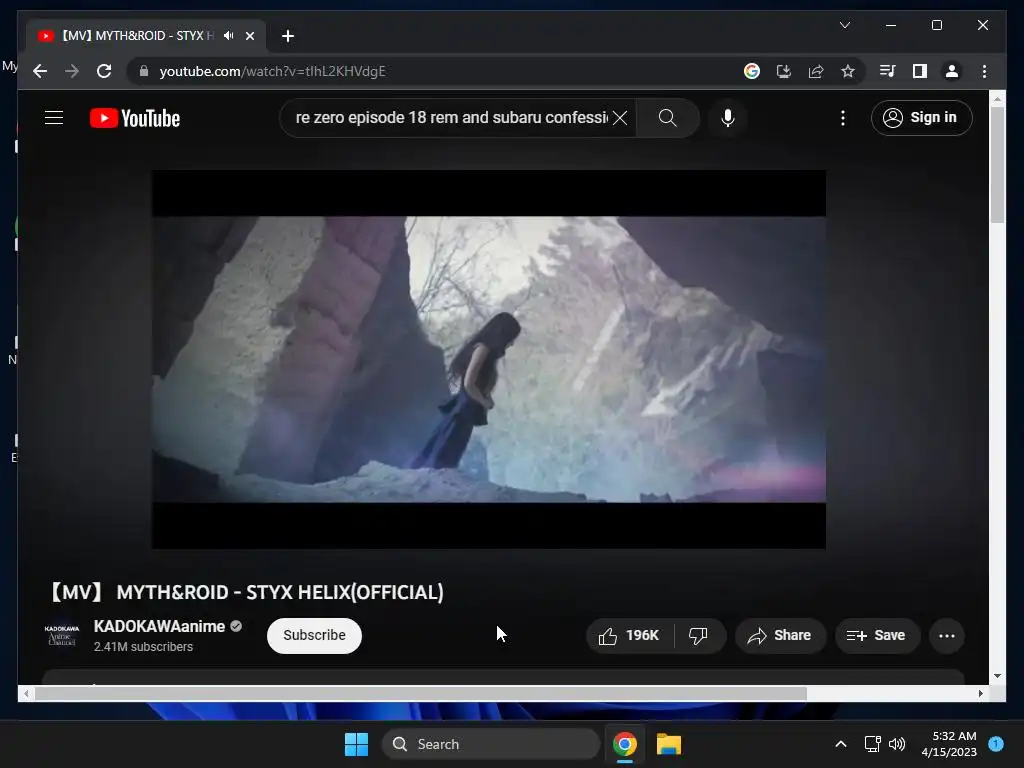Open the Chrome profile menu
The height and width of the screenshot is (768, 1024).
[x=952, y=71]
